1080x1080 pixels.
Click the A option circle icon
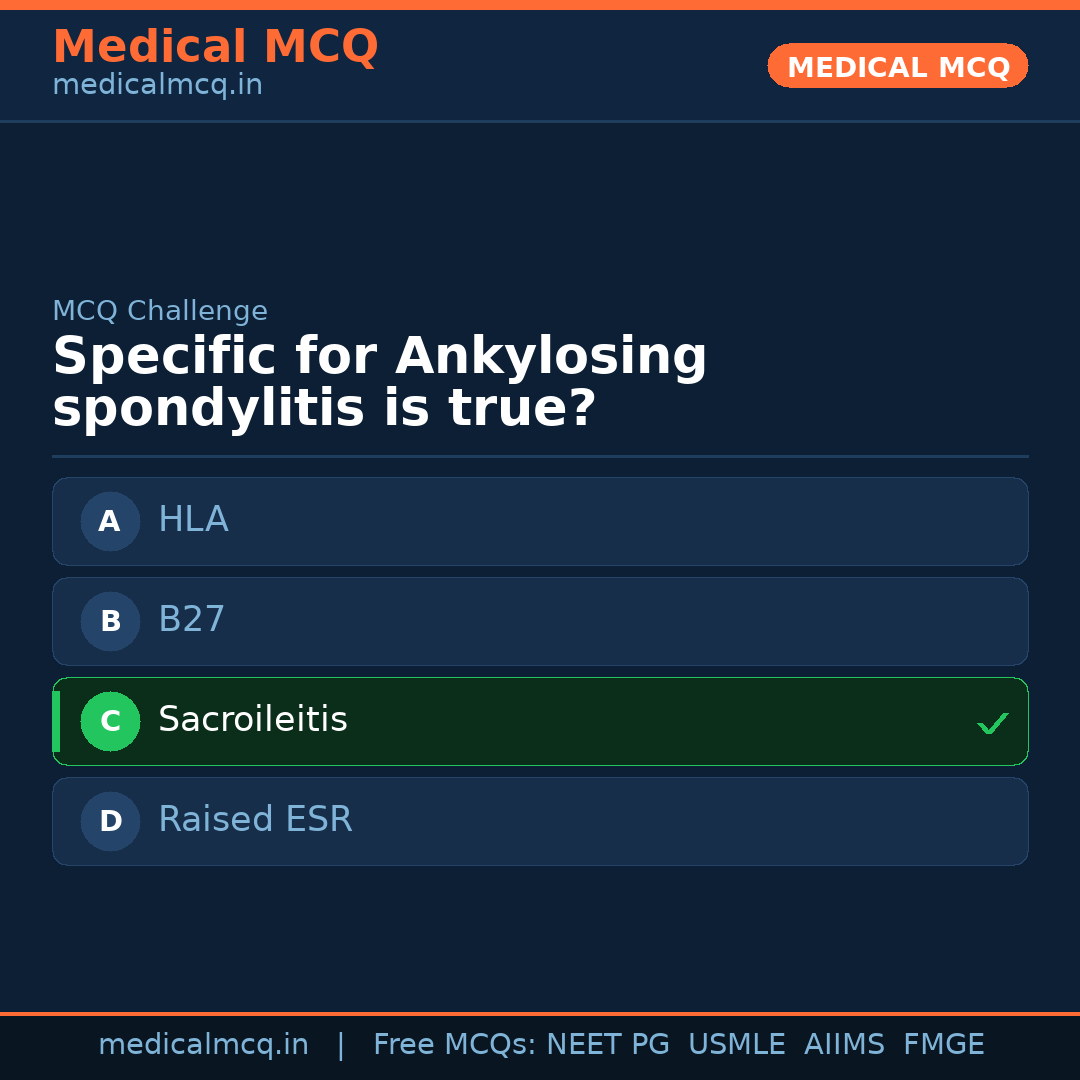(109, 521)
